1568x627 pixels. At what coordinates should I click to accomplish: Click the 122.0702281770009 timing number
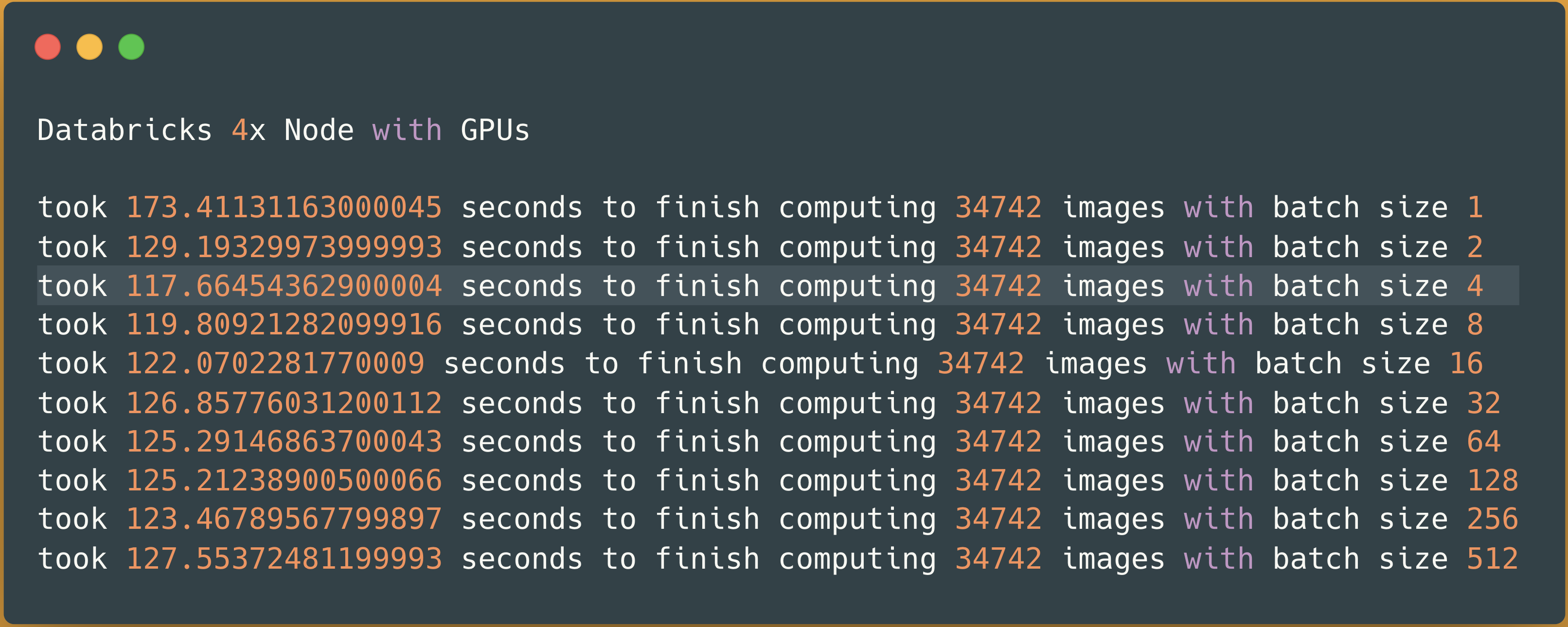(275, 364)
